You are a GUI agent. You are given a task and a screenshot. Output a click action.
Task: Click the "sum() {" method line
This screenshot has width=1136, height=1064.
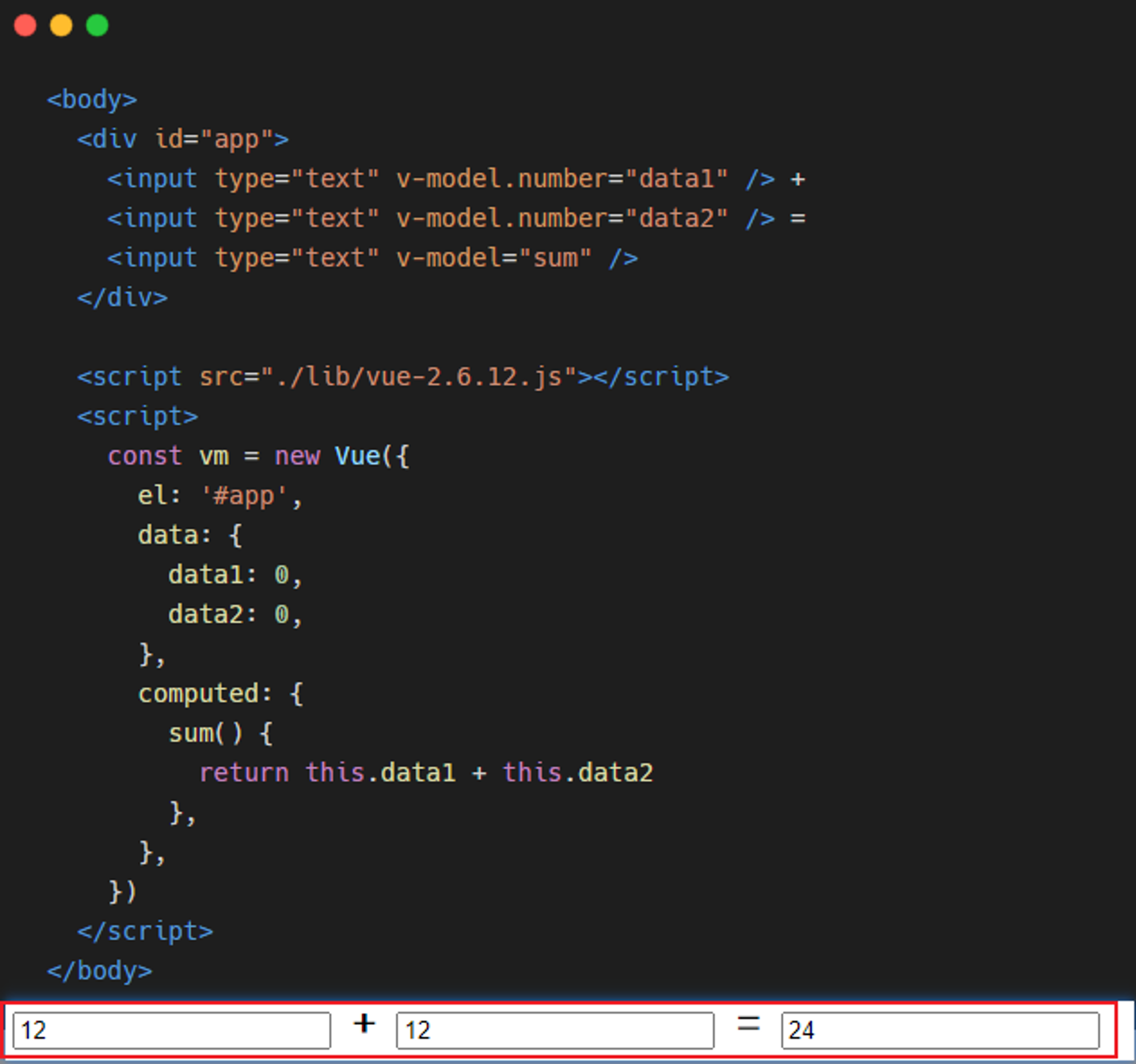point(220,733)
